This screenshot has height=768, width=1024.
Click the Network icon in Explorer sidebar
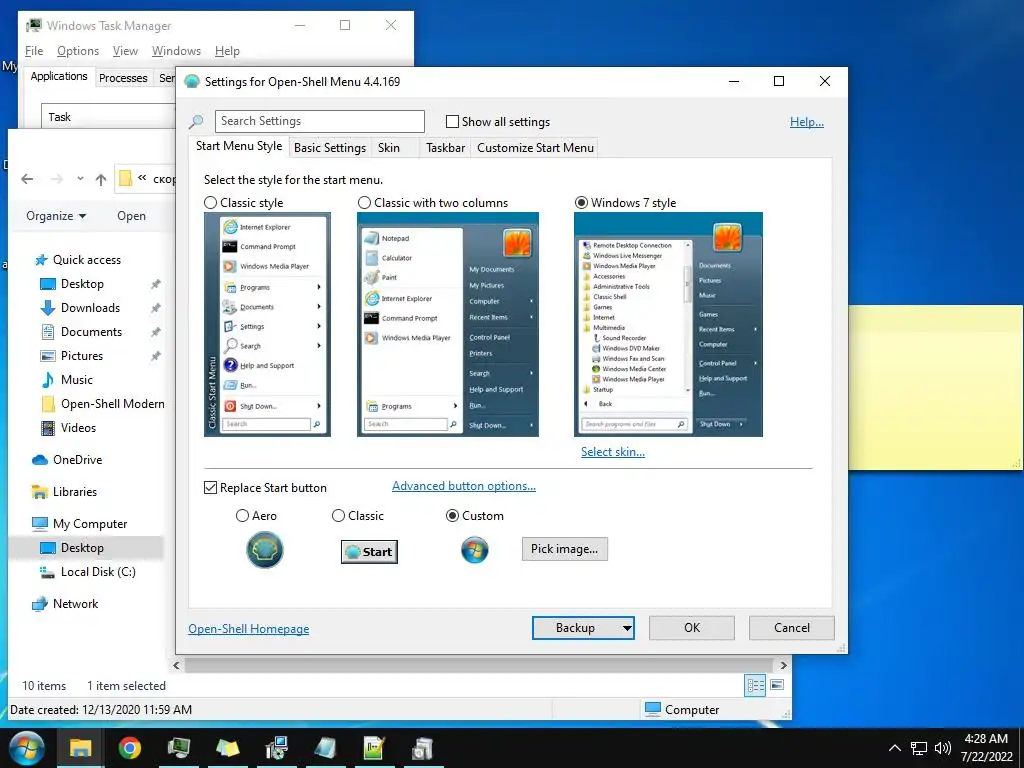40,604
